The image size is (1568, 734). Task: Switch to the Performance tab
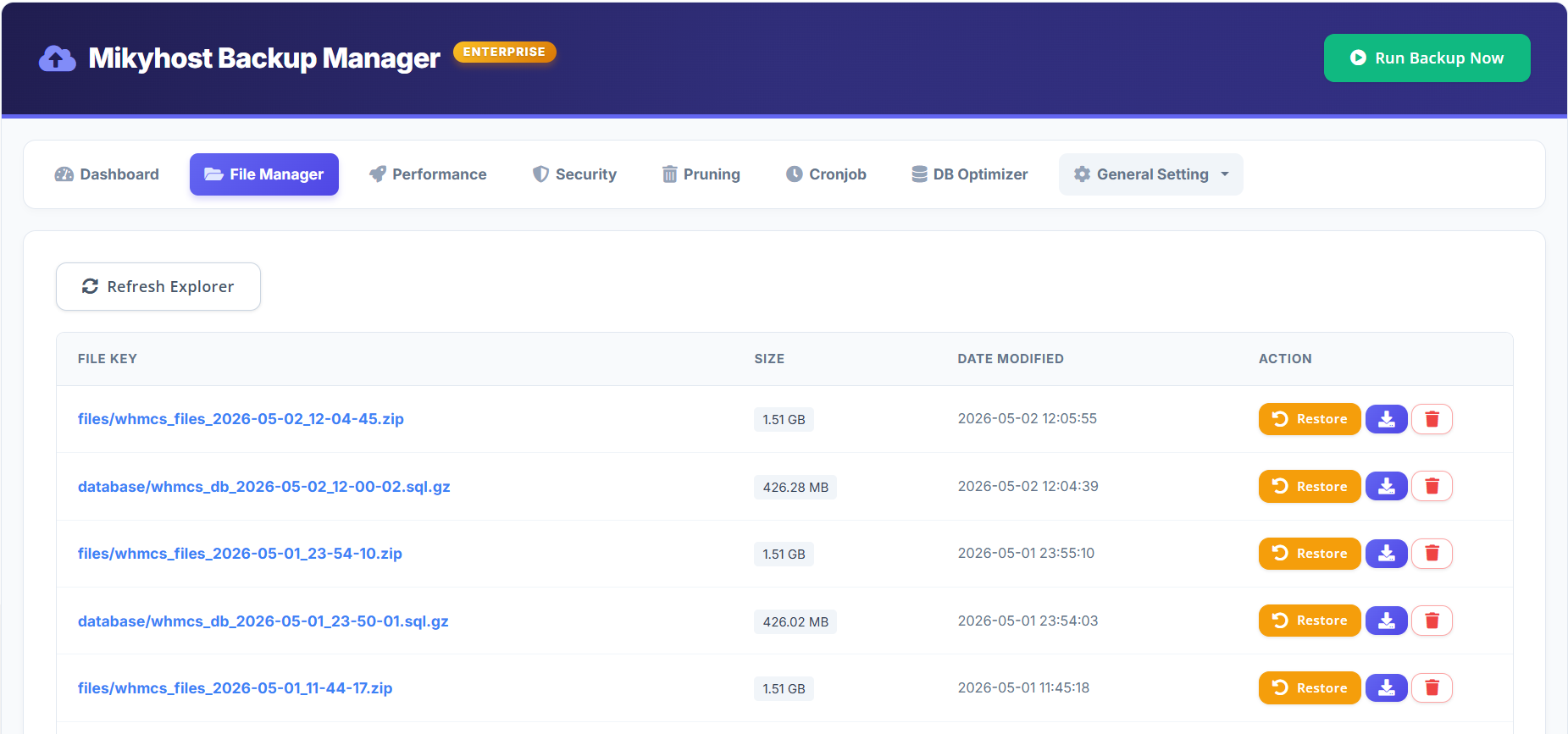[428, 174]
